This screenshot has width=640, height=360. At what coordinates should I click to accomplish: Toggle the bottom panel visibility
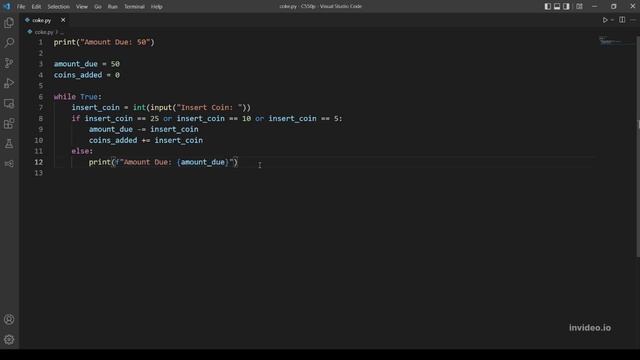tap(557, 6)
